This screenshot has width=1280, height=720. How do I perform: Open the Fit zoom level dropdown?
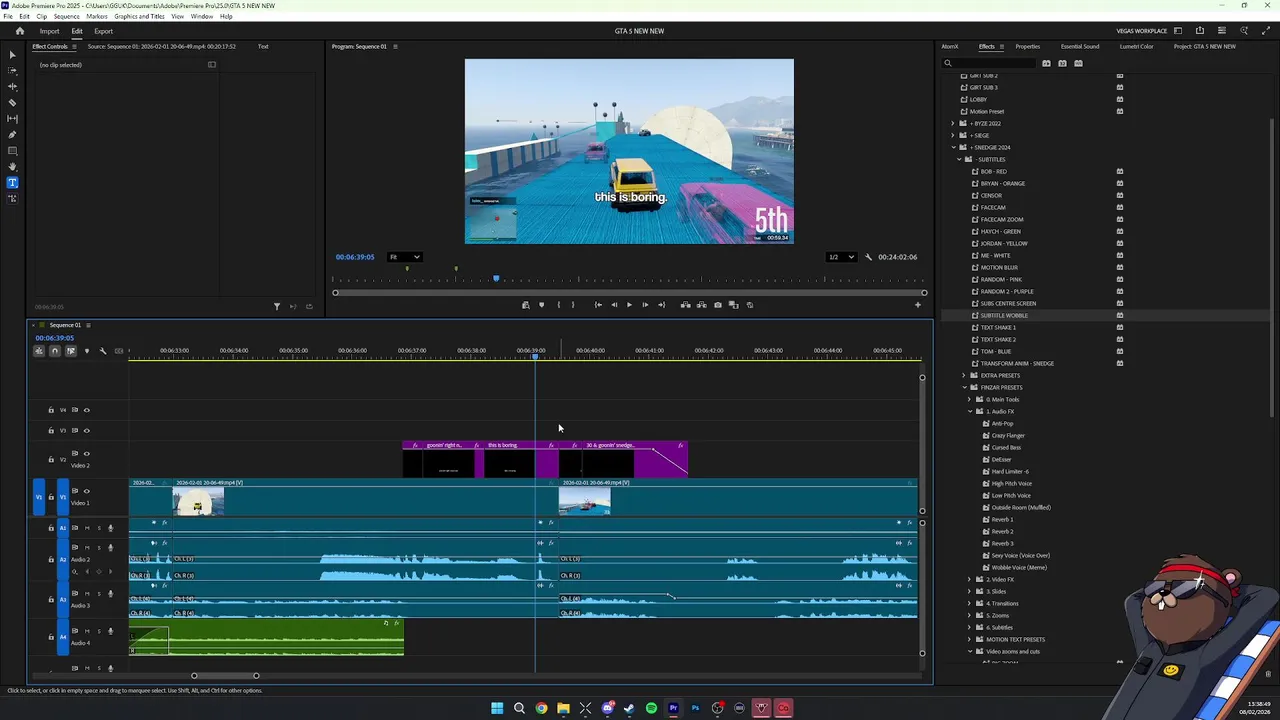click(405, 257)
